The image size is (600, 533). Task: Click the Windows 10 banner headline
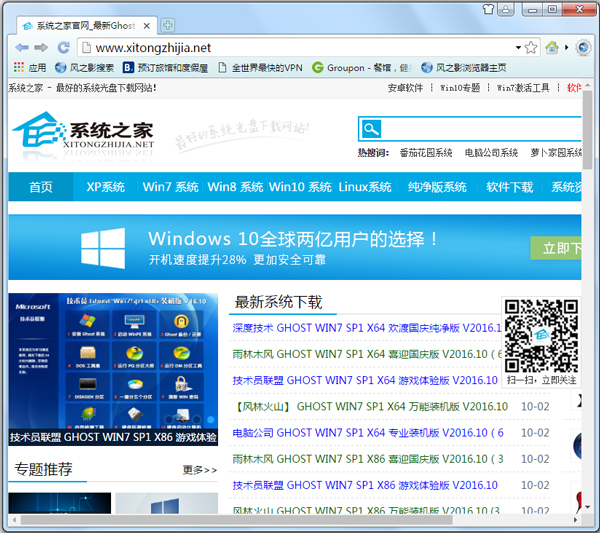293,239
